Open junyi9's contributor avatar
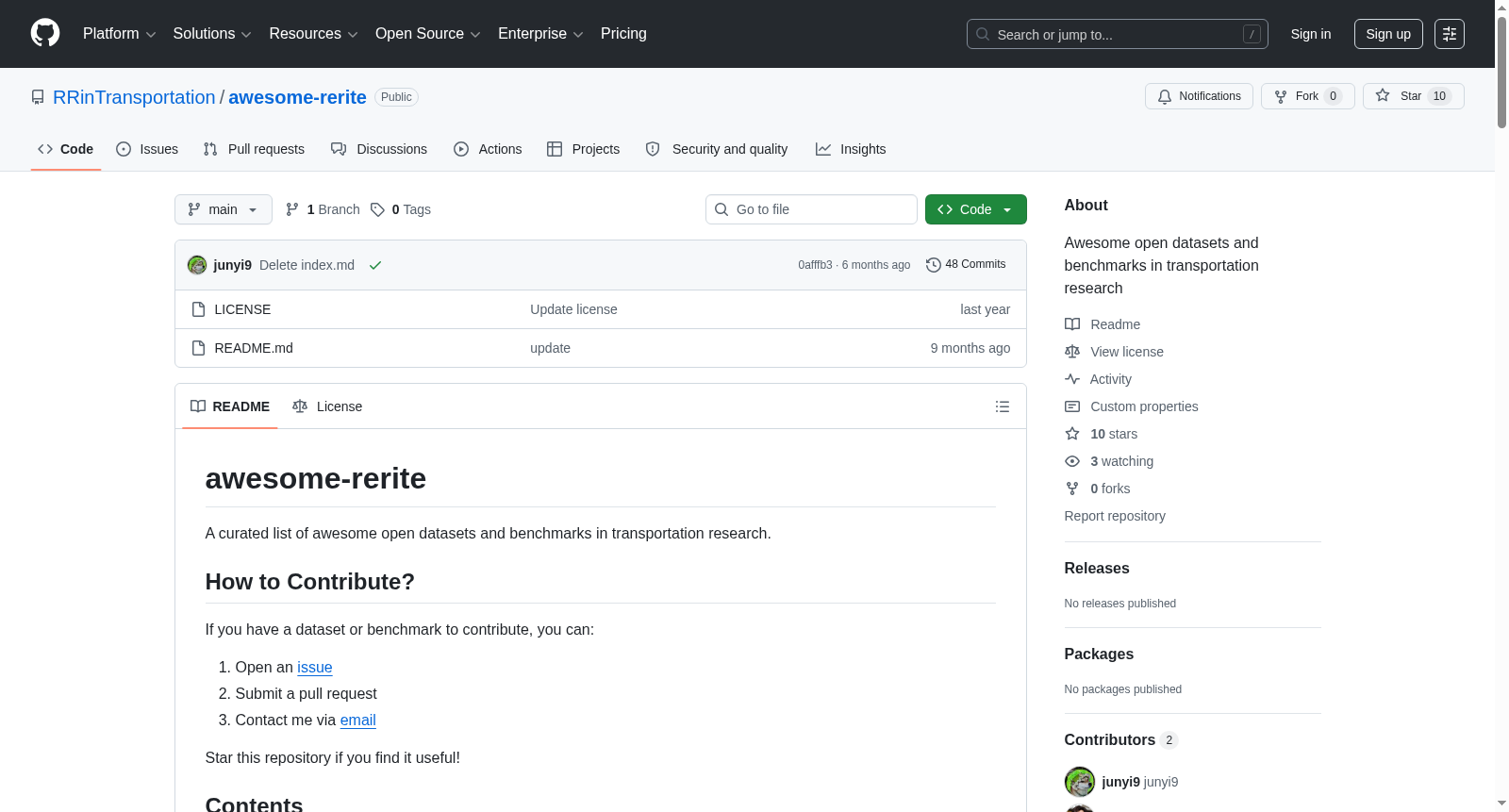The image size is (1509, 812). click(1080, 782)
